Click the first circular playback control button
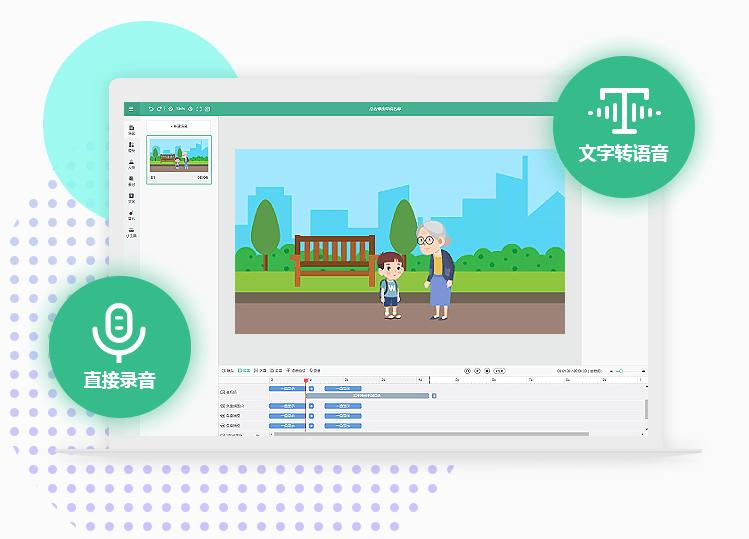 466,370
